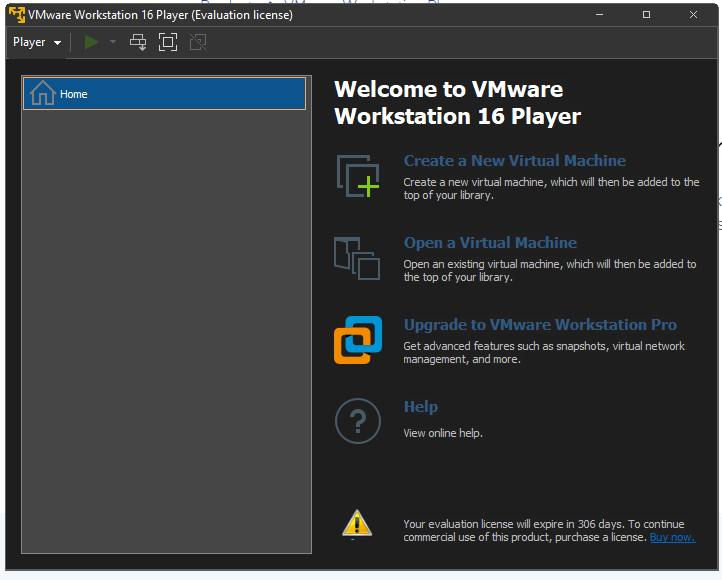Click the house icon next to Home
This screenshot has width=722, height=580.
coord(42,93)
